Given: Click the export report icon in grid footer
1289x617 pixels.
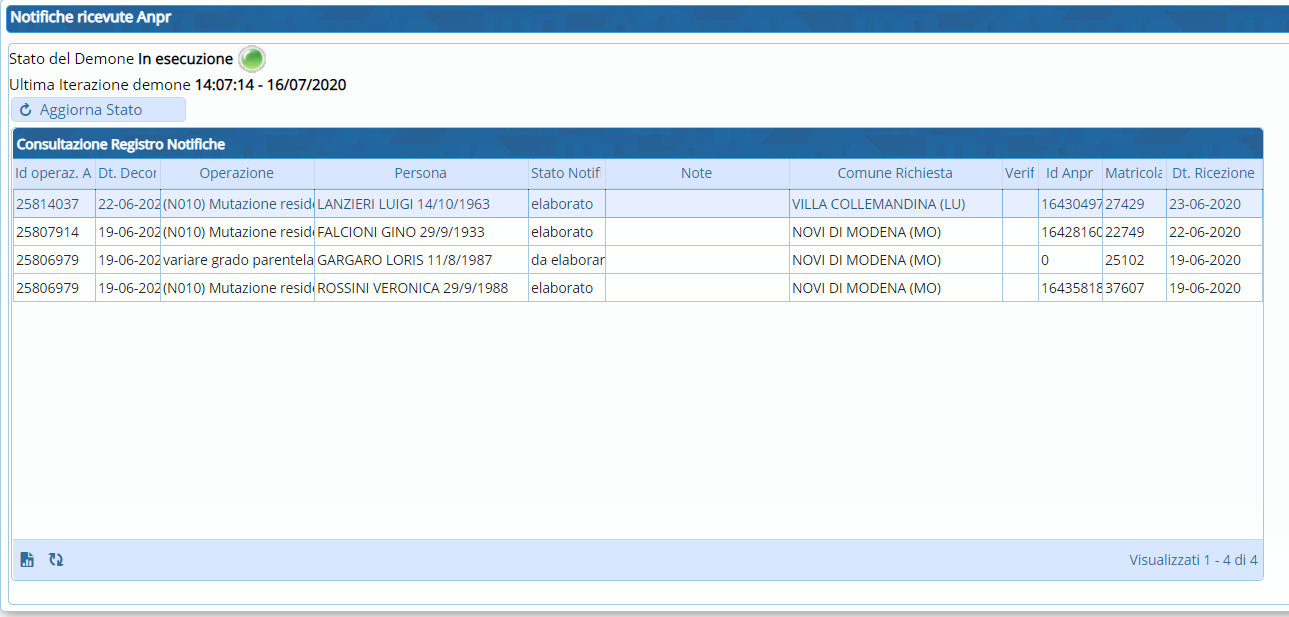Looking at the screenshot, I should point(27,560).
